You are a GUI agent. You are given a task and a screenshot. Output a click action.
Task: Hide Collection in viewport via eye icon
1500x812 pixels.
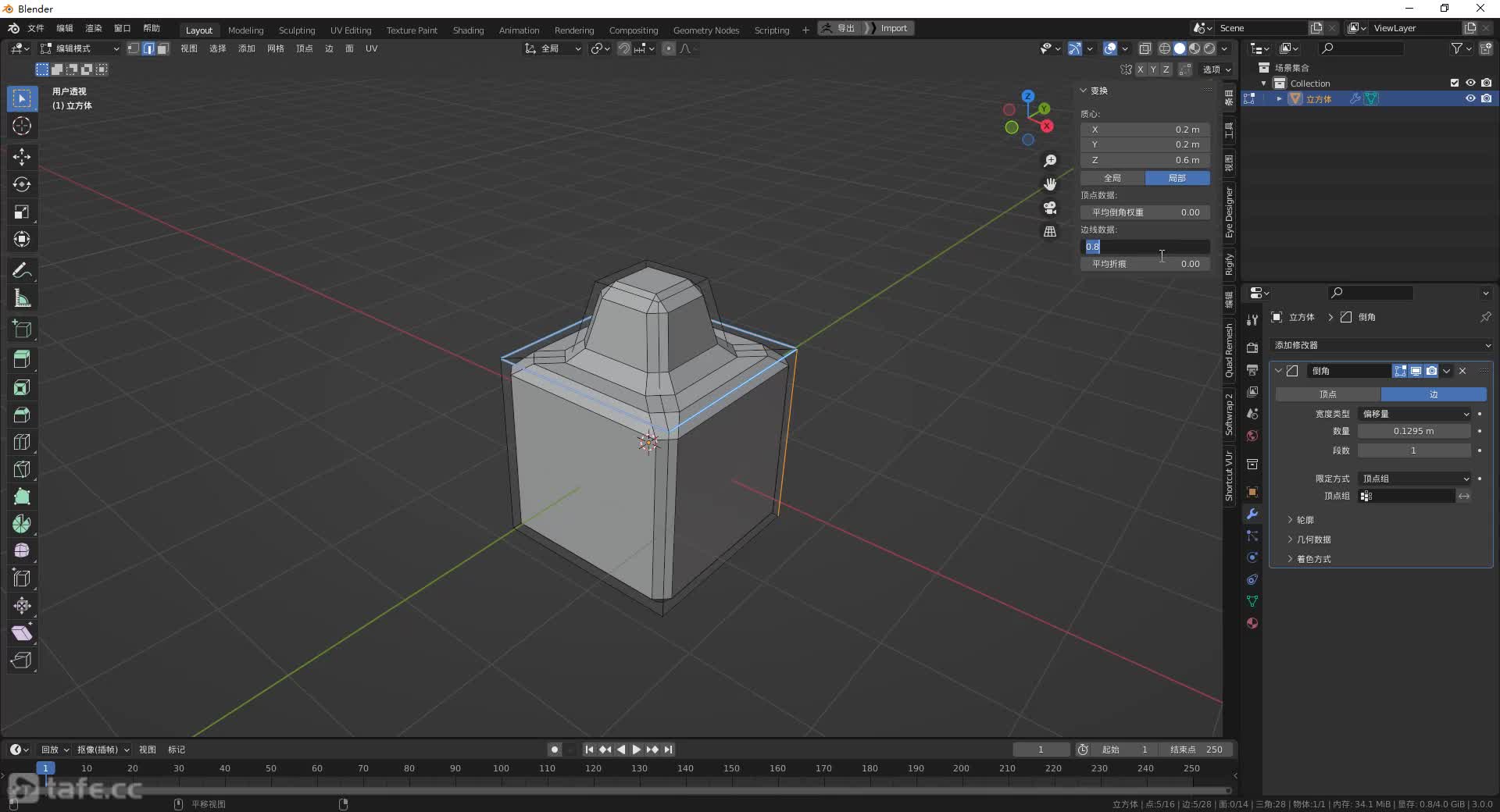(1470, 83)
